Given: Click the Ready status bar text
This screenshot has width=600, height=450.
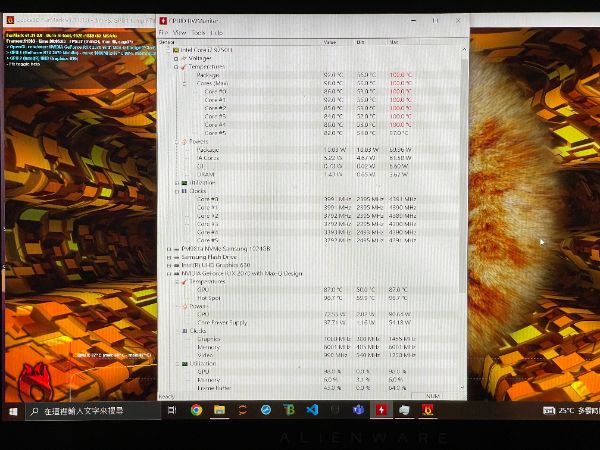Looking at the screenshot, I should 166,397.
